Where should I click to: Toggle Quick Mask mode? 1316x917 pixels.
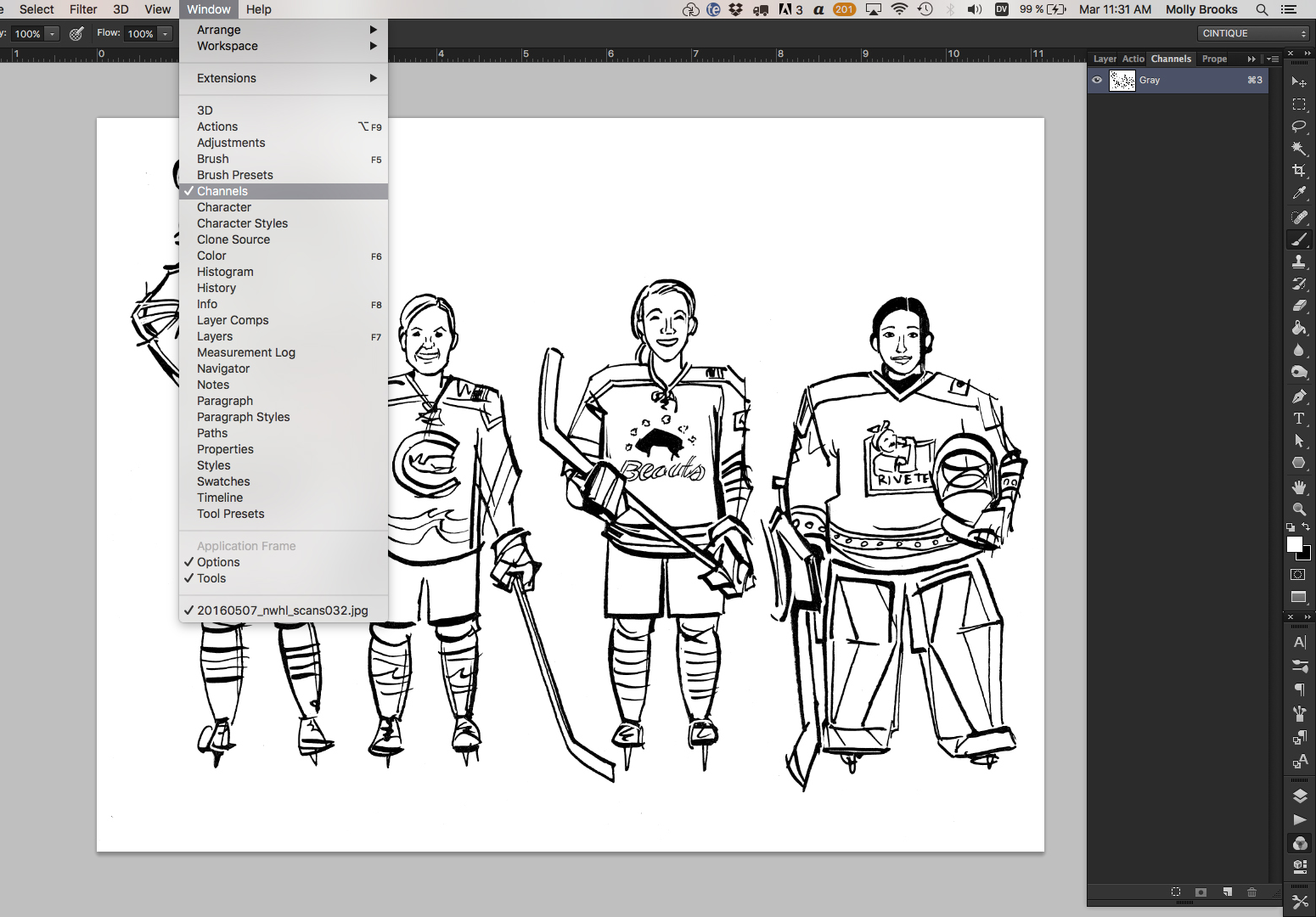pos(1298,575)
